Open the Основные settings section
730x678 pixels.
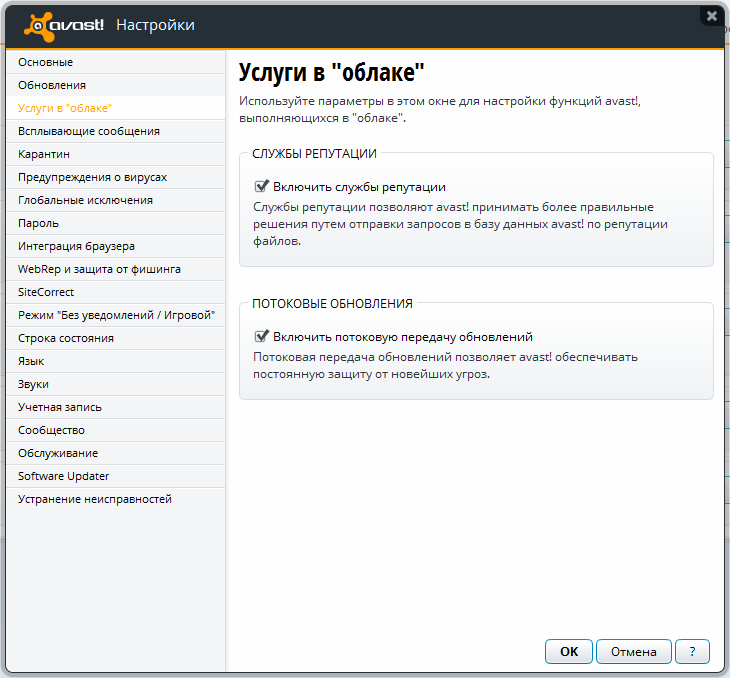point(116,62)
